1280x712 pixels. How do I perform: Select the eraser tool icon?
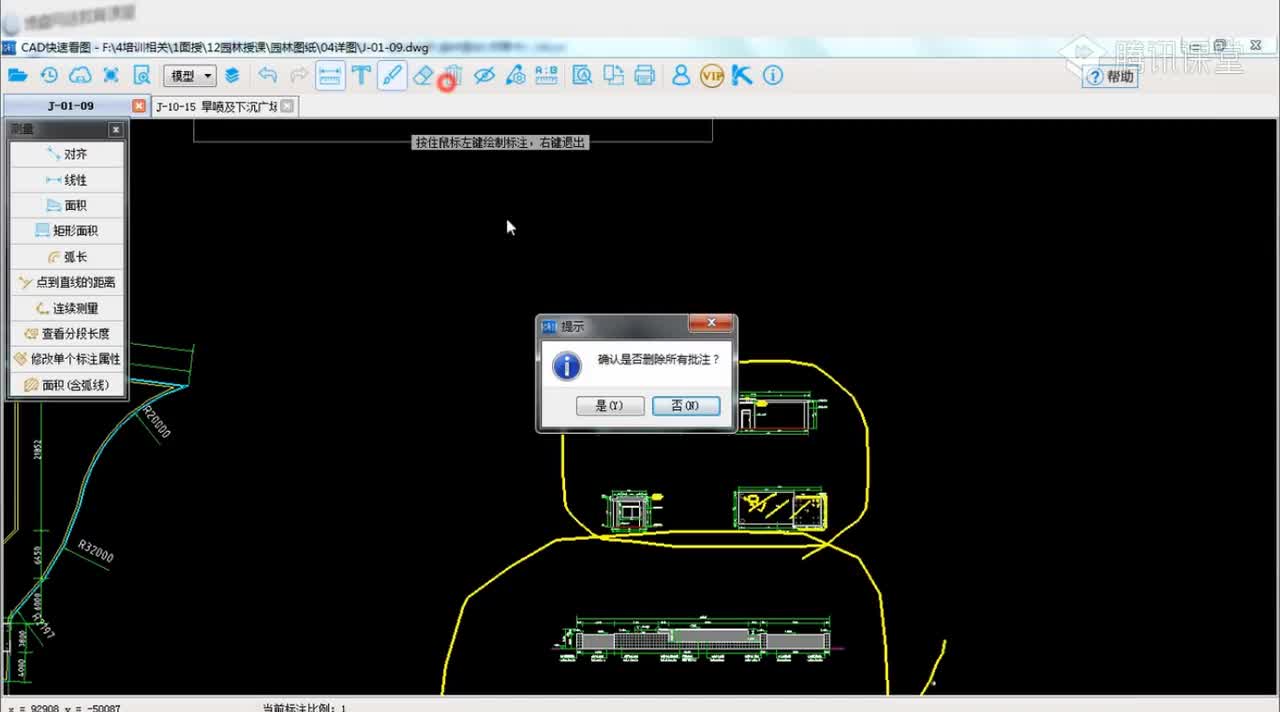click(423, 75)
